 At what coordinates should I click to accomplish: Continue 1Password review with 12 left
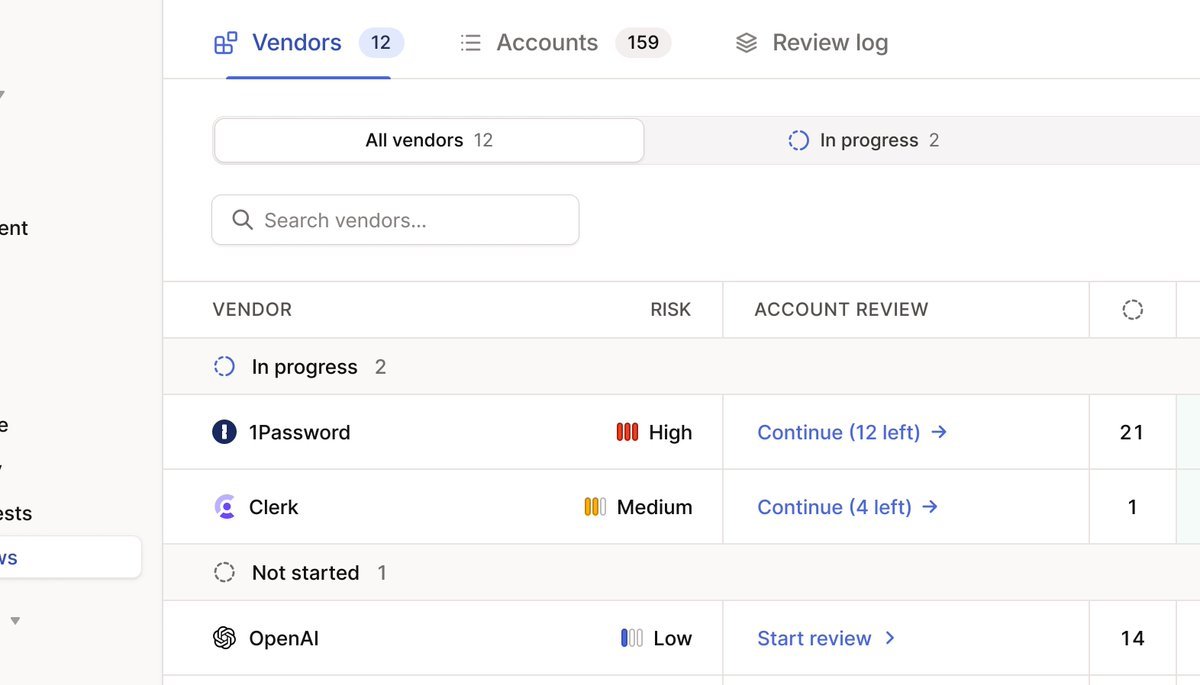tap(851, 432)
